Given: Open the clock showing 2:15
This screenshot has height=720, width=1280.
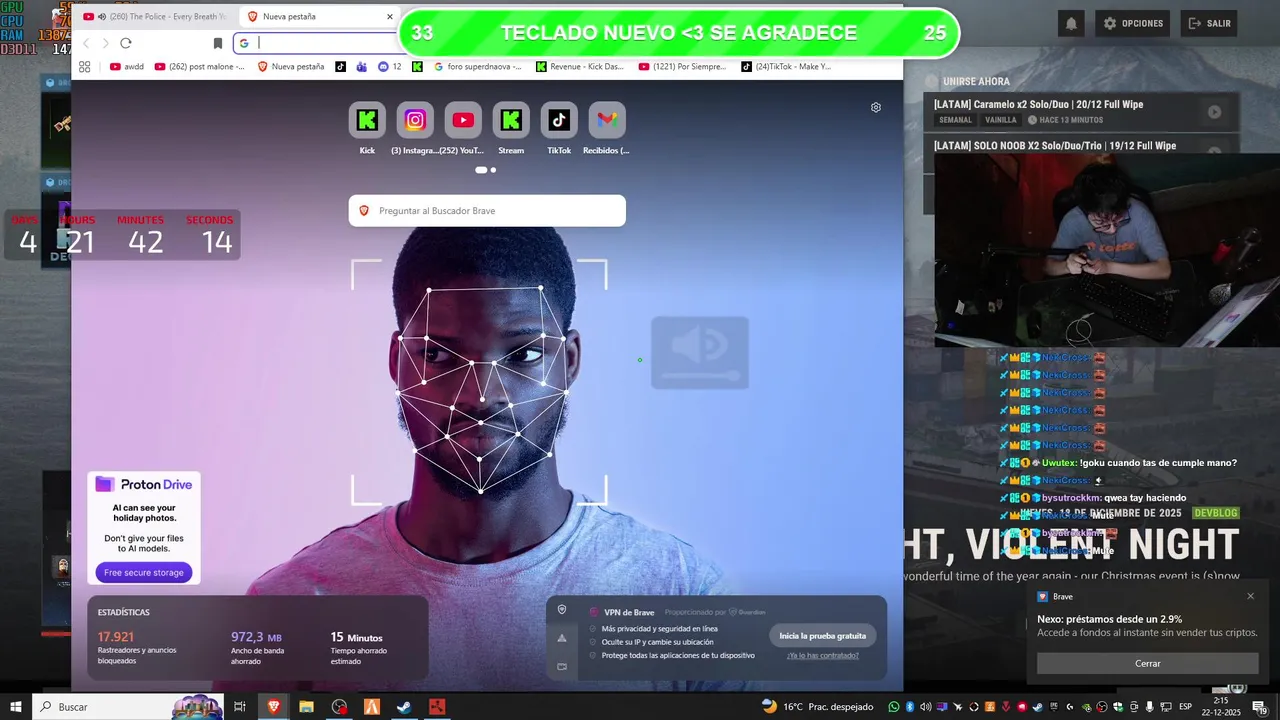Looking at the screenshot, I should pyautogui.click(x=1221, y=707).
